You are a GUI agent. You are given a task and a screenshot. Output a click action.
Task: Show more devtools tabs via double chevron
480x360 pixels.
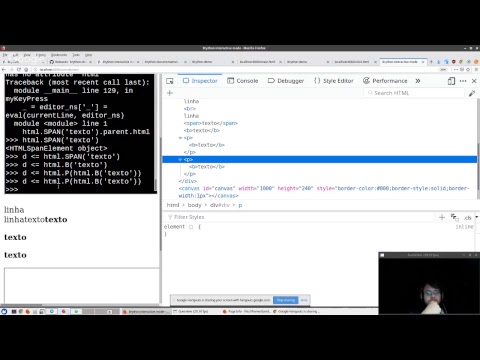pyautogui.click(x=418, y=81)
